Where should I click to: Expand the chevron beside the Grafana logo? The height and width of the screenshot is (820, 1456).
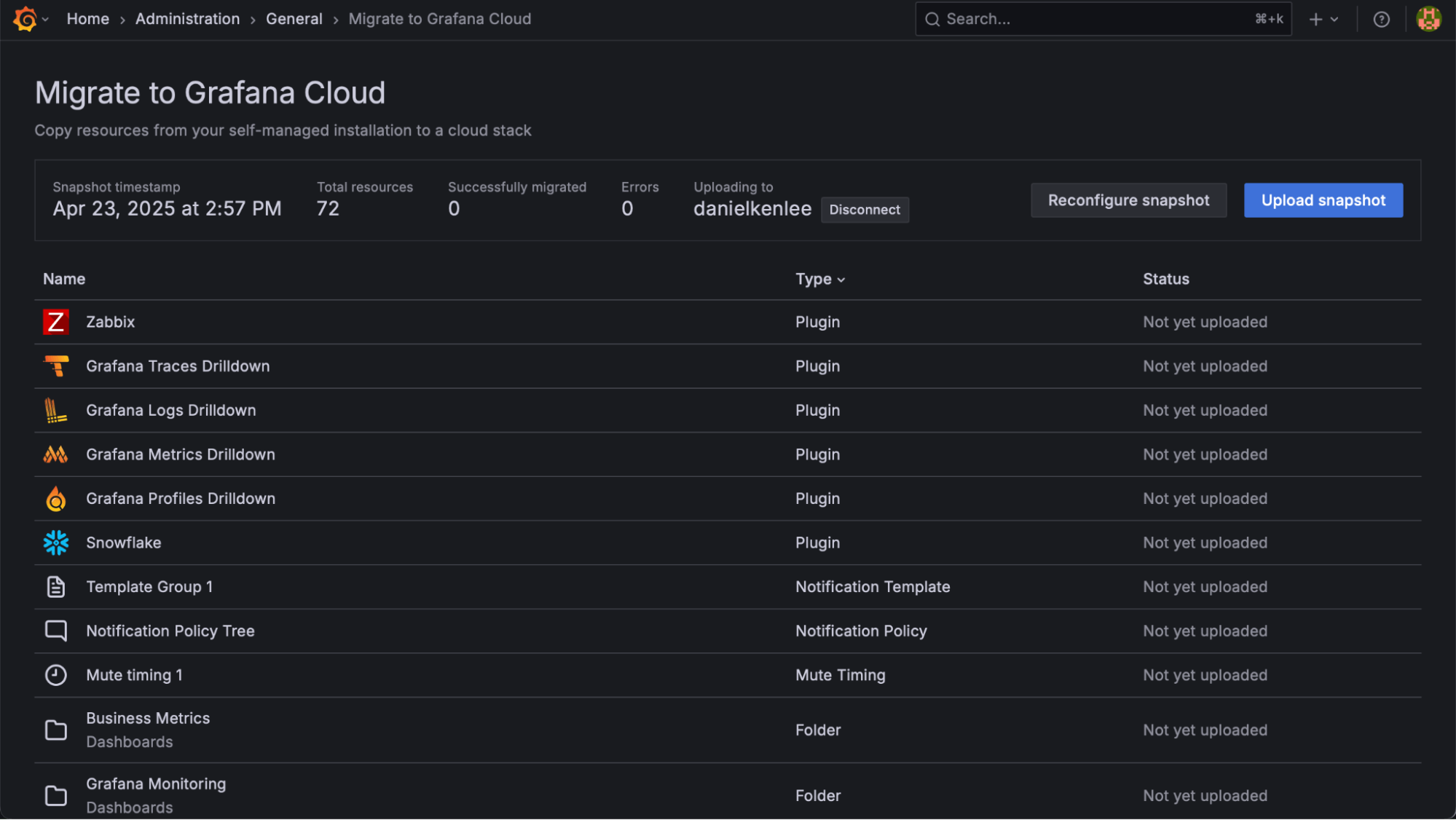(45, 20)
